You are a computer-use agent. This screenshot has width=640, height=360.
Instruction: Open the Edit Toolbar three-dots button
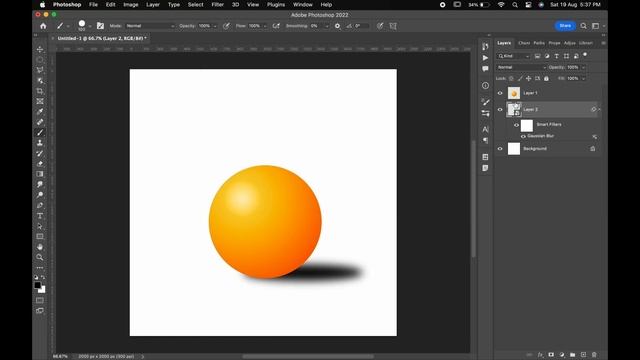pyautogui.click(x=40, y=268)
